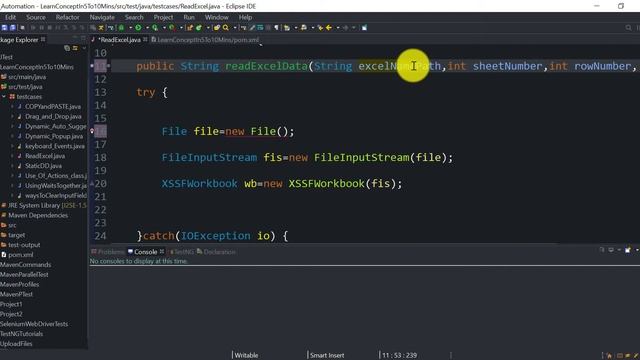Viewport: 640px width, 360px height.
Task: Click the quick access search icon at top right
Action: pyautogui.click(x=628, y=28)
